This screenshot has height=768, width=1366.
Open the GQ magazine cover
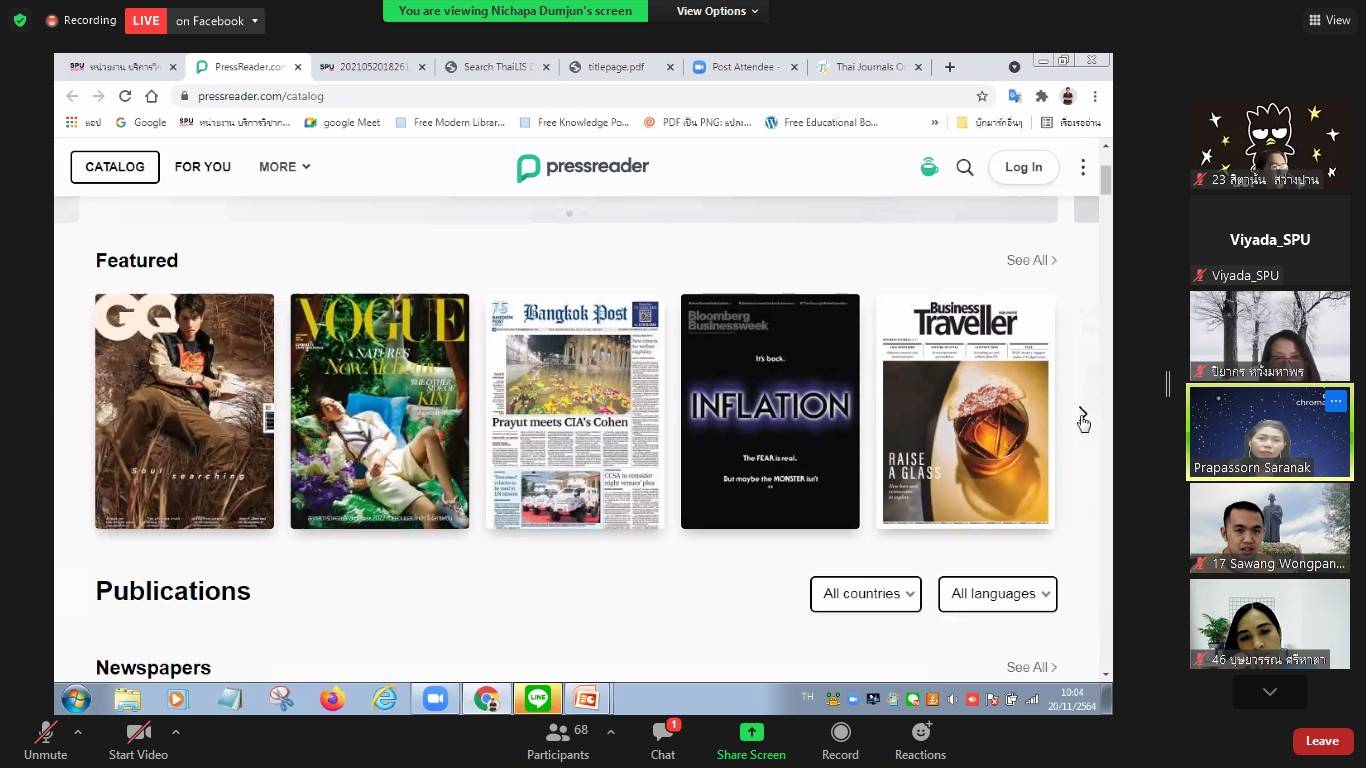(x=184, y=411)
